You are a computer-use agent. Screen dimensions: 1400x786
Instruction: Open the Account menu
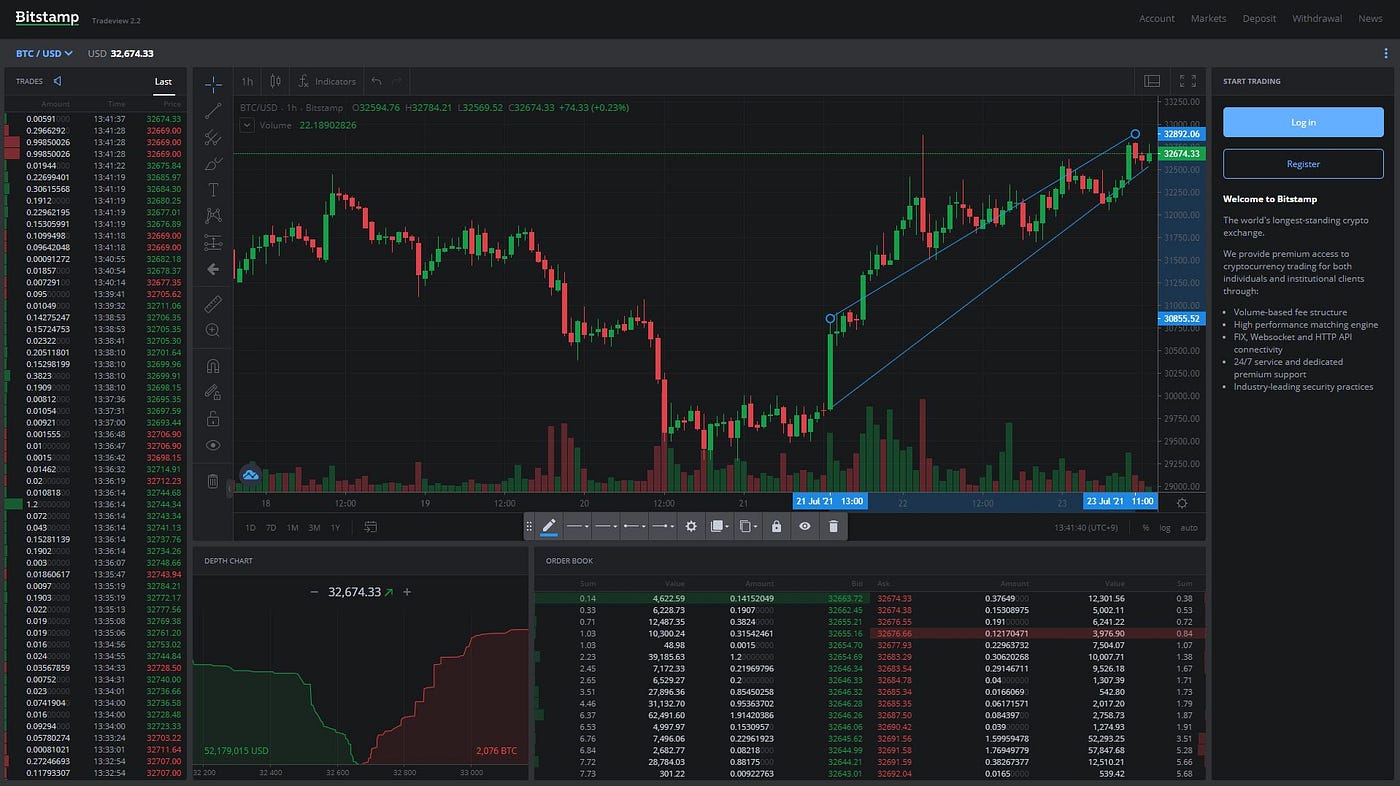point(1157,19)
